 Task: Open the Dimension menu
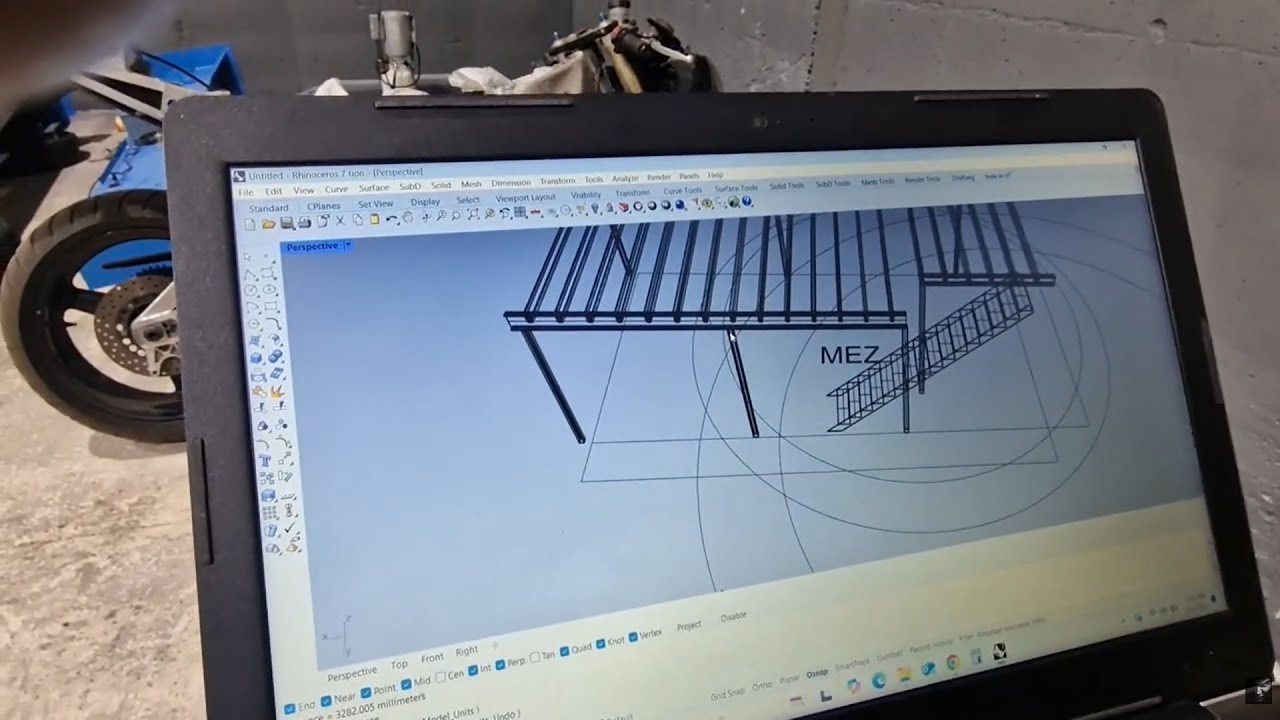pos(511,182)
